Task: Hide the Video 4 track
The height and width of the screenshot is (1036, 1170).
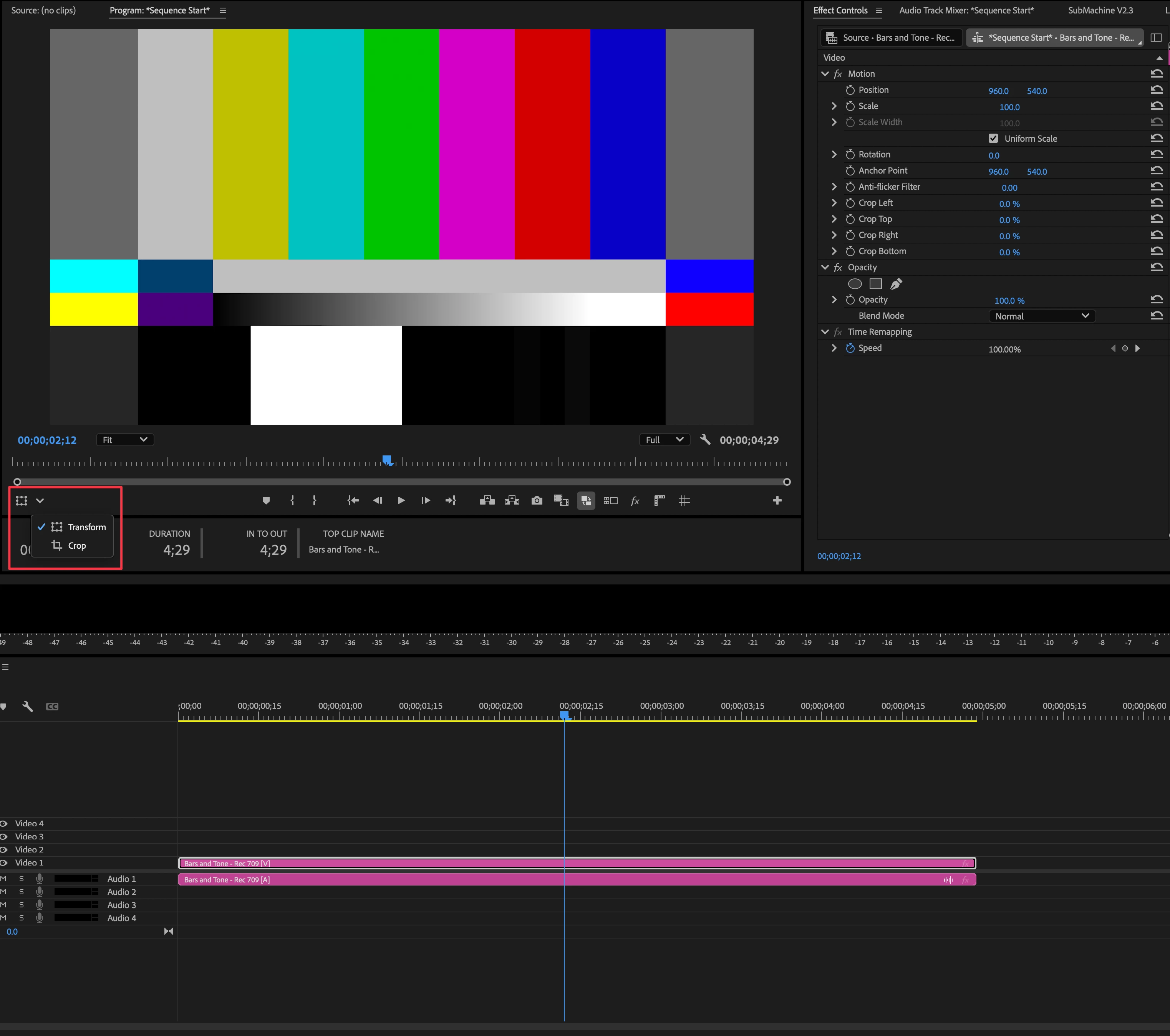Action: click(x=4, y=824)
